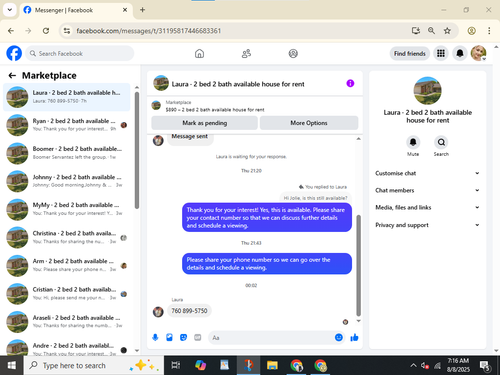Open Cristian conversation in list
This screenshot has height=375, width=500.
point(67,294)
